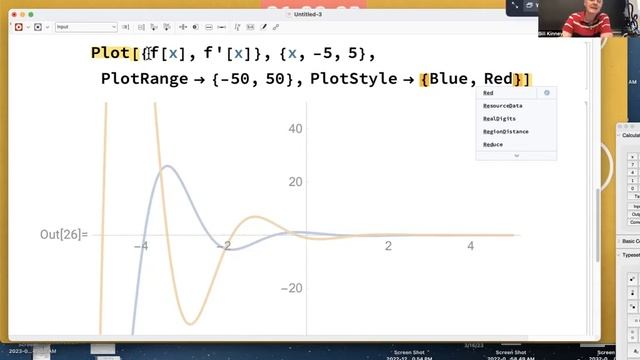Screen dimensions: 640x360
Task: Click the red square icon in the notebook toolbar
Action: pyautogui.click(x=18, y=27)
